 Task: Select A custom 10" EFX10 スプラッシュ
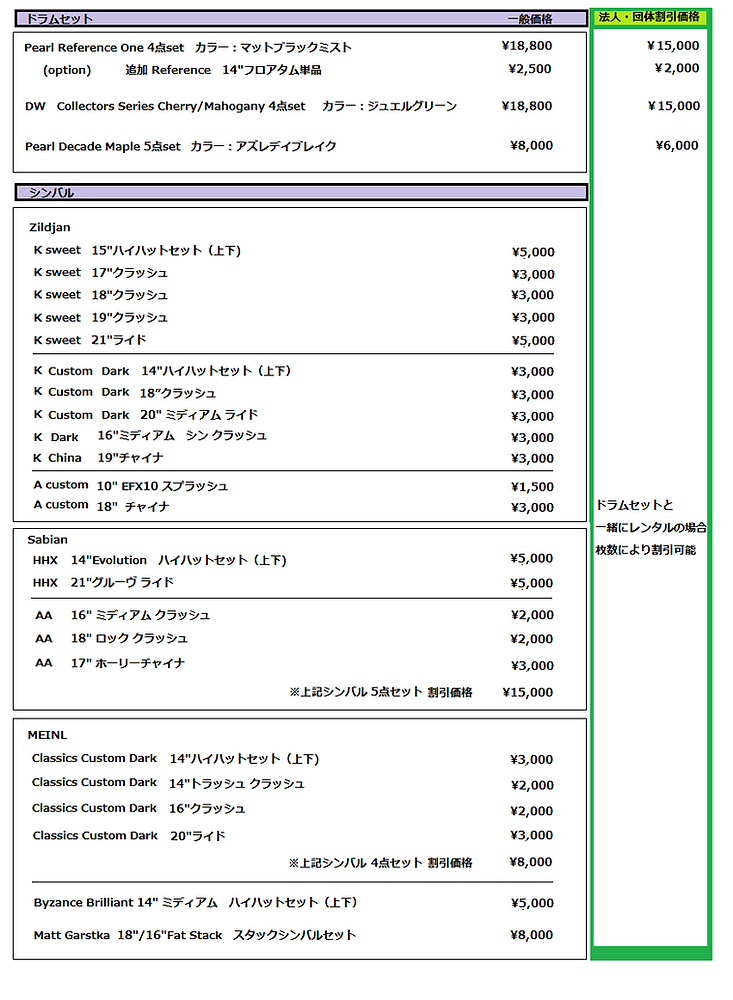pyautogui.click(x=130, y=486)
